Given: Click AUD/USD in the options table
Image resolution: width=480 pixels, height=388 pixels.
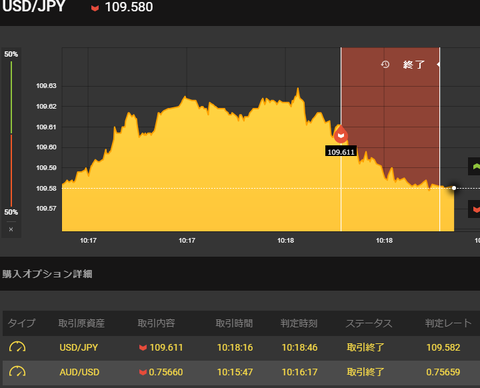Looking at the screenshot, I should coord(79,372).
